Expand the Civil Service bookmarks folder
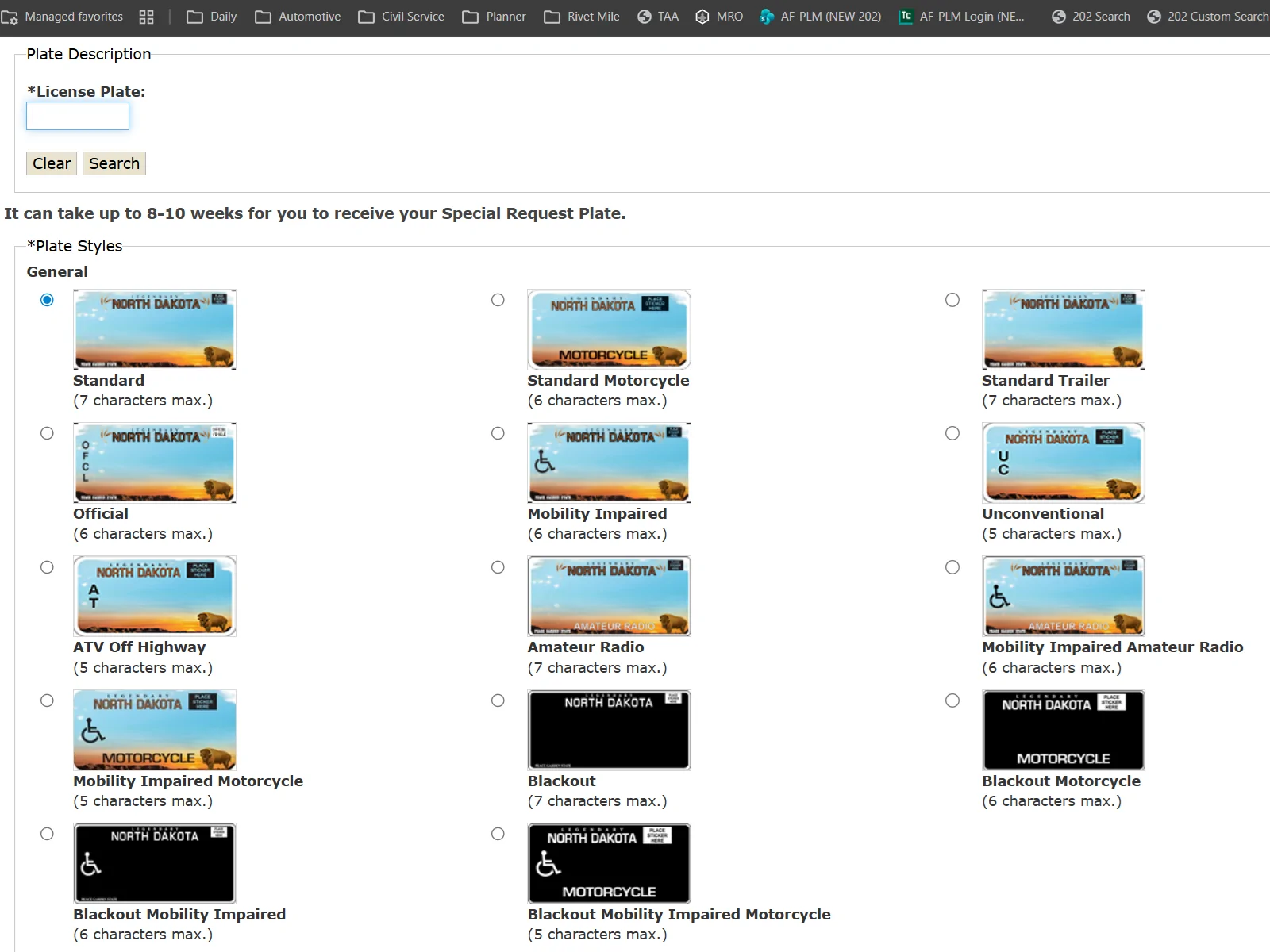 (402, 17)
